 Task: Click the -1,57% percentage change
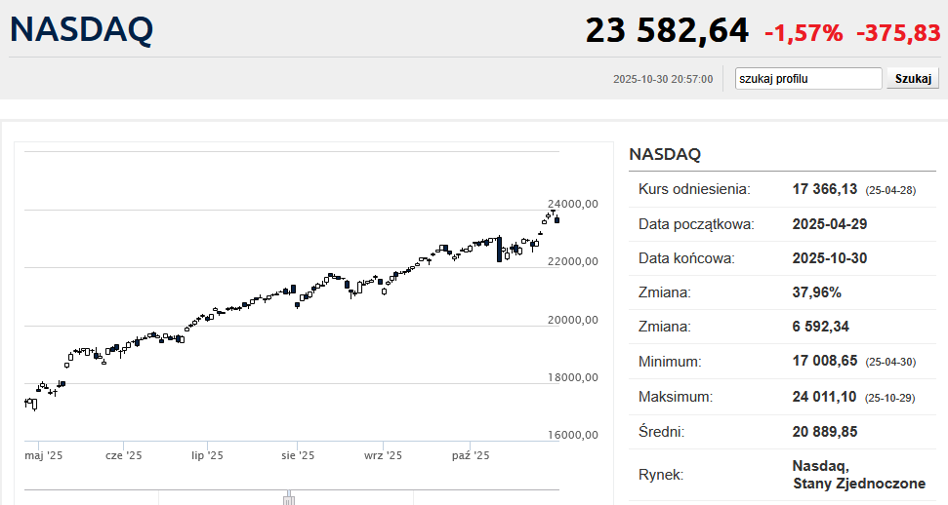803,33
